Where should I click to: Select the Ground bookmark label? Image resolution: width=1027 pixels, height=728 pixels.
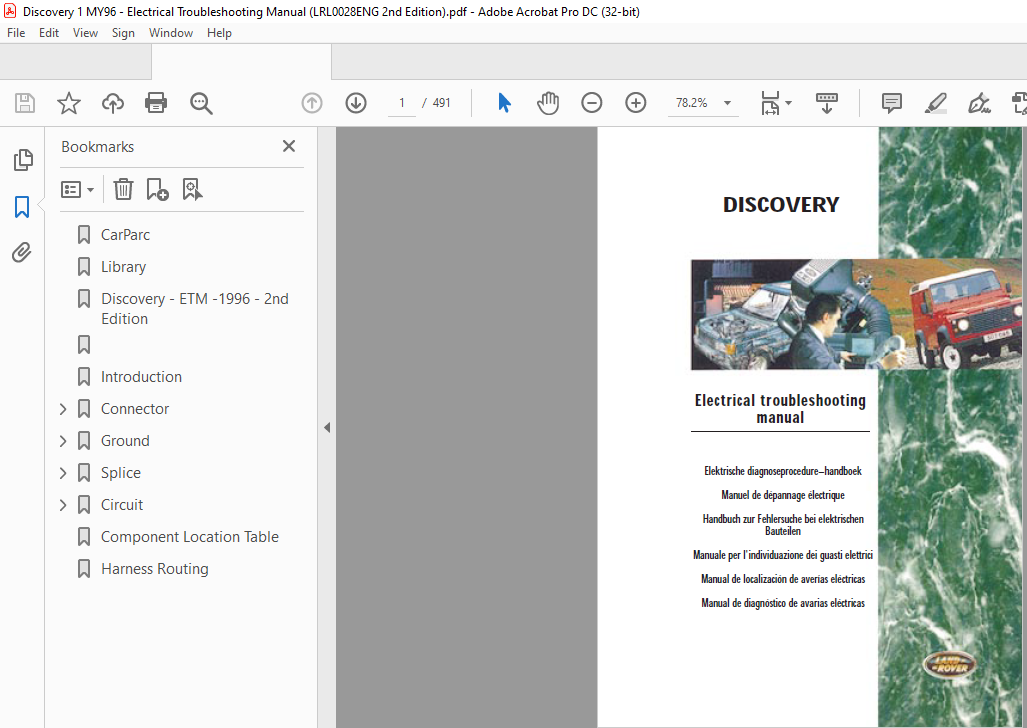point(125,441)
